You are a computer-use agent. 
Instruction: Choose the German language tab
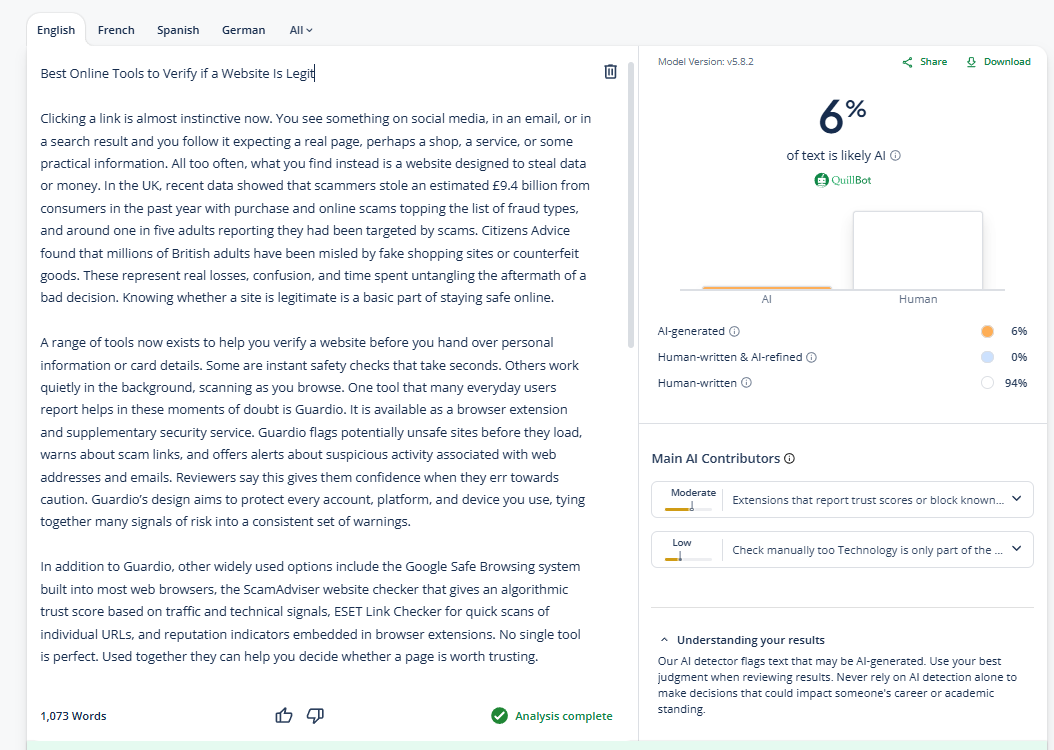coord(243,30)
